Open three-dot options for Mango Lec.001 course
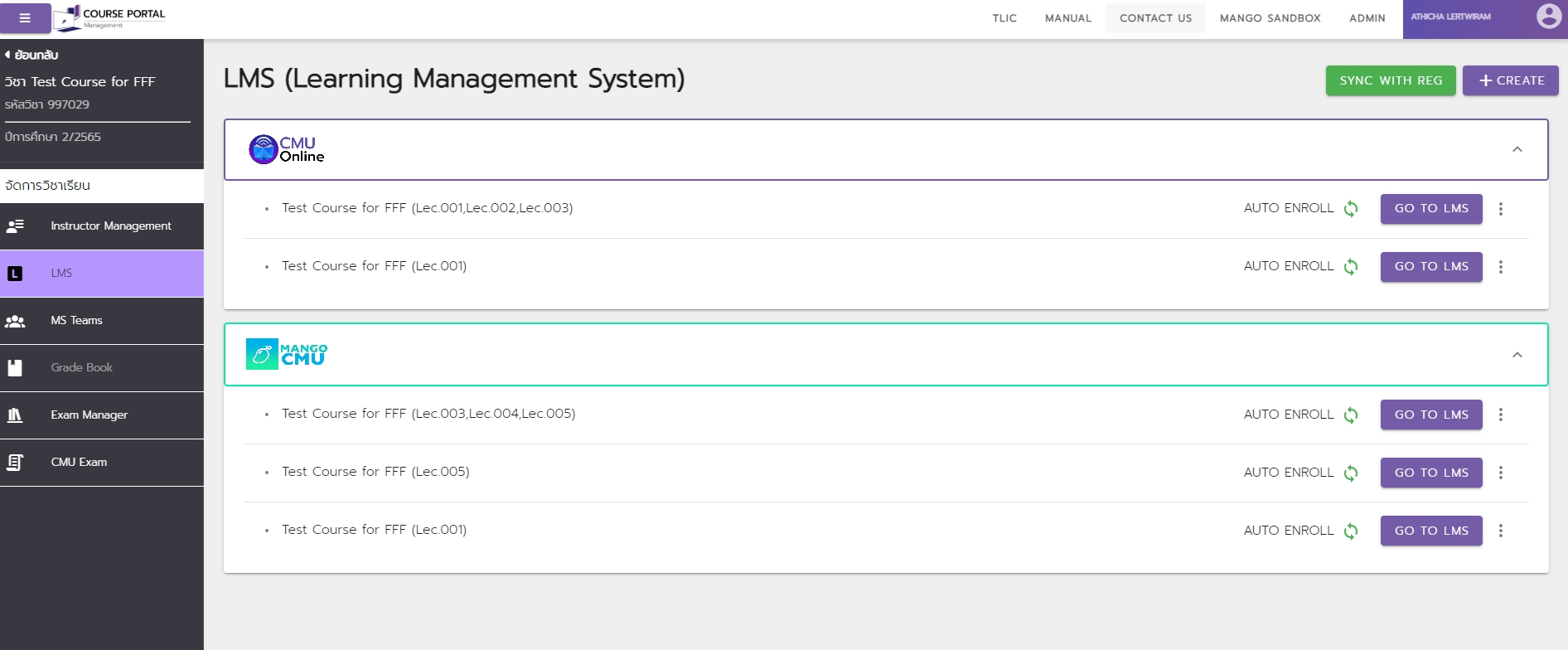Viewport: 1568px width, 650px height. coord(1500,531)
